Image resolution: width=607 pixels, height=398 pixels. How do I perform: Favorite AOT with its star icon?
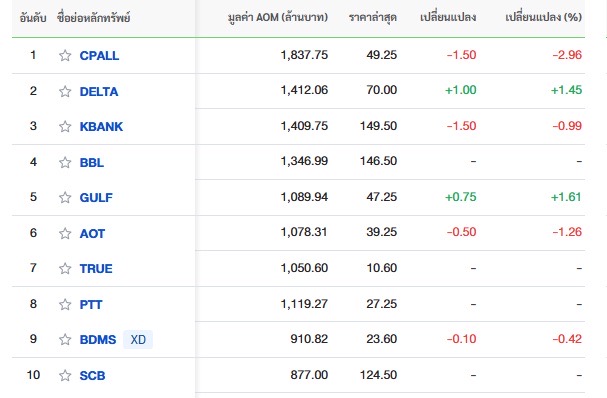point(65,233)
